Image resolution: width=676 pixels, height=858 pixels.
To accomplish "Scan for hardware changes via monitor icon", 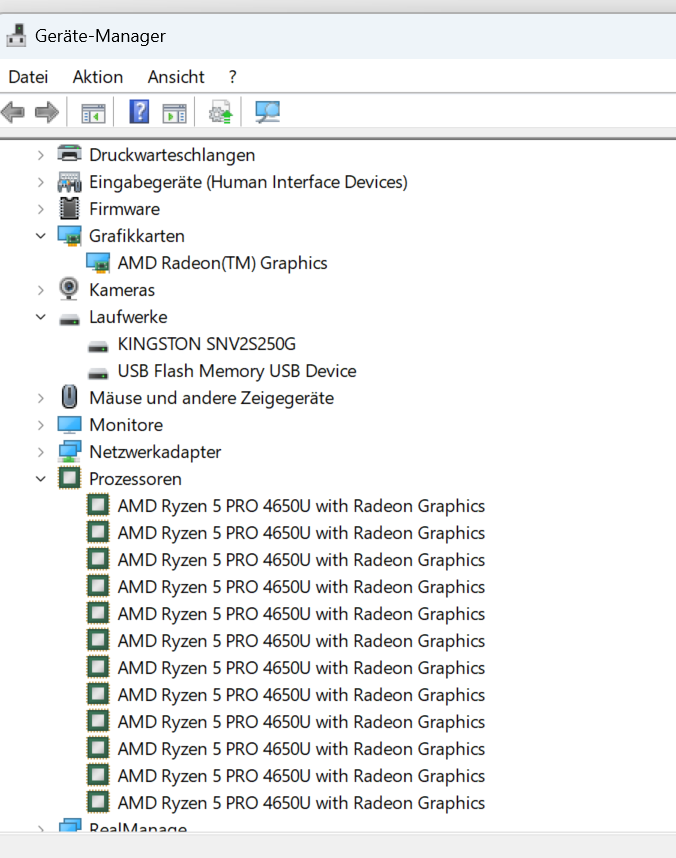I will [267, 112].
